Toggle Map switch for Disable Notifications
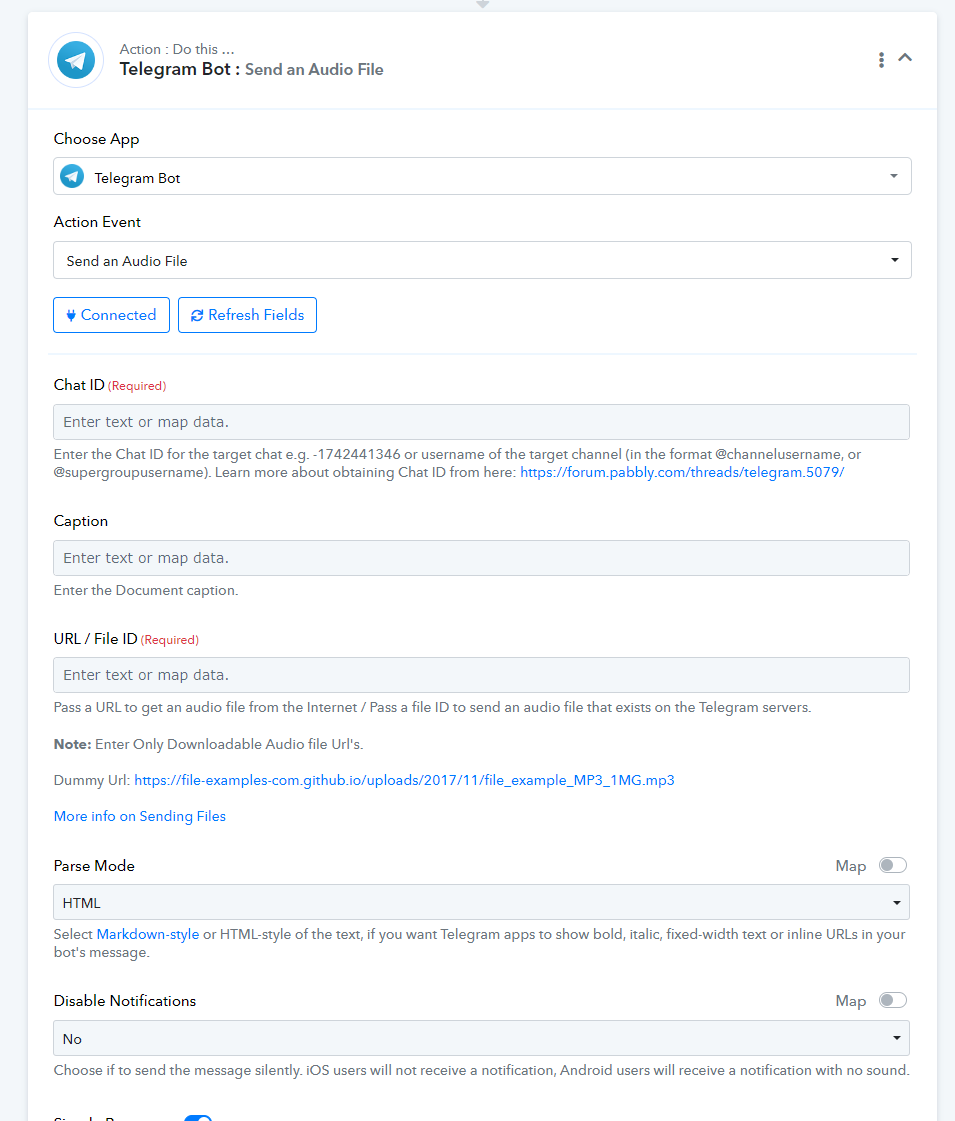Viewport: 955px width, 1121px height. click(893, 999)
